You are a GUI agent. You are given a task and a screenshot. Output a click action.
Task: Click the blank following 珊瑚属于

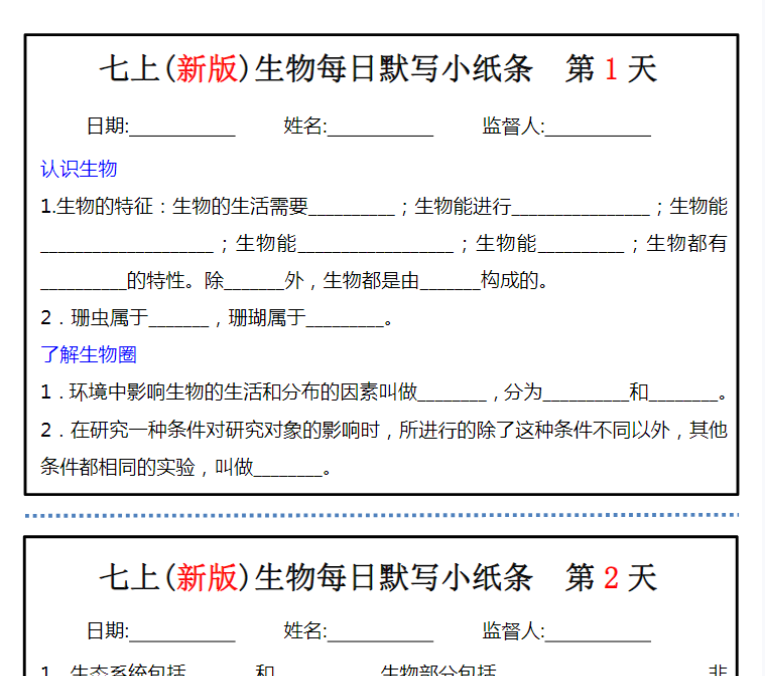tap(345, 319)
